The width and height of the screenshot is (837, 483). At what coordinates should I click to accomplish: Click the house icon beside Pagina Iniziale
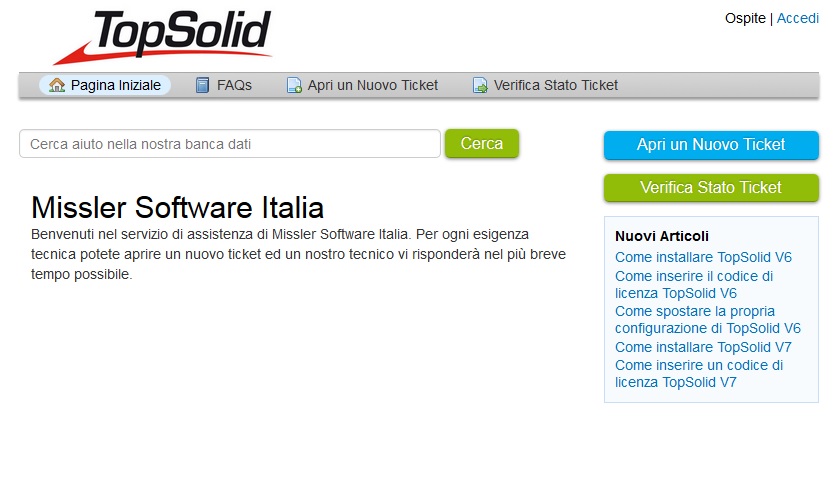(x=57, y=85)
